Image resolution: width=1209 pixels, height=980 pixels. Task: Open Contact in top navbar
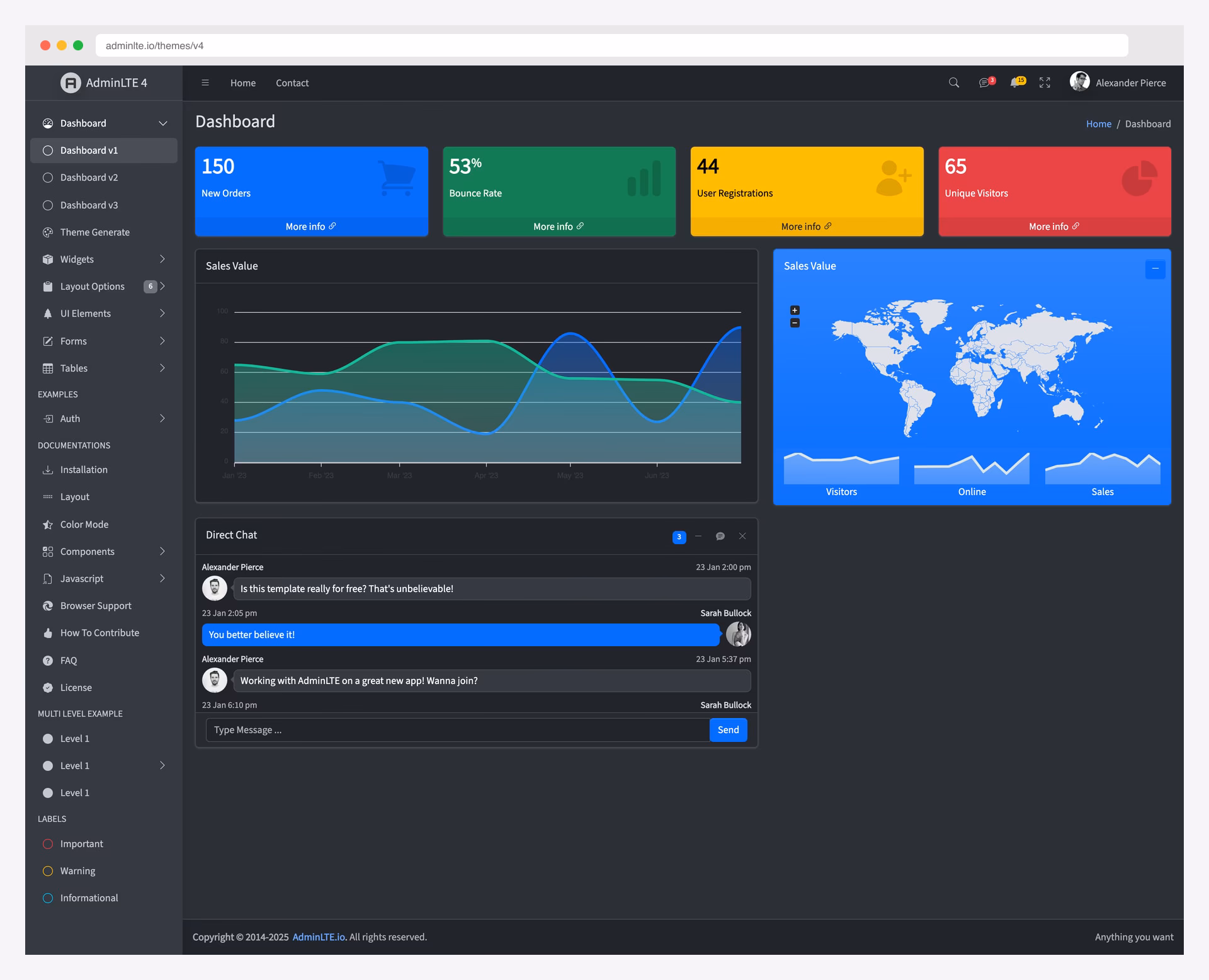coord(292,83)
